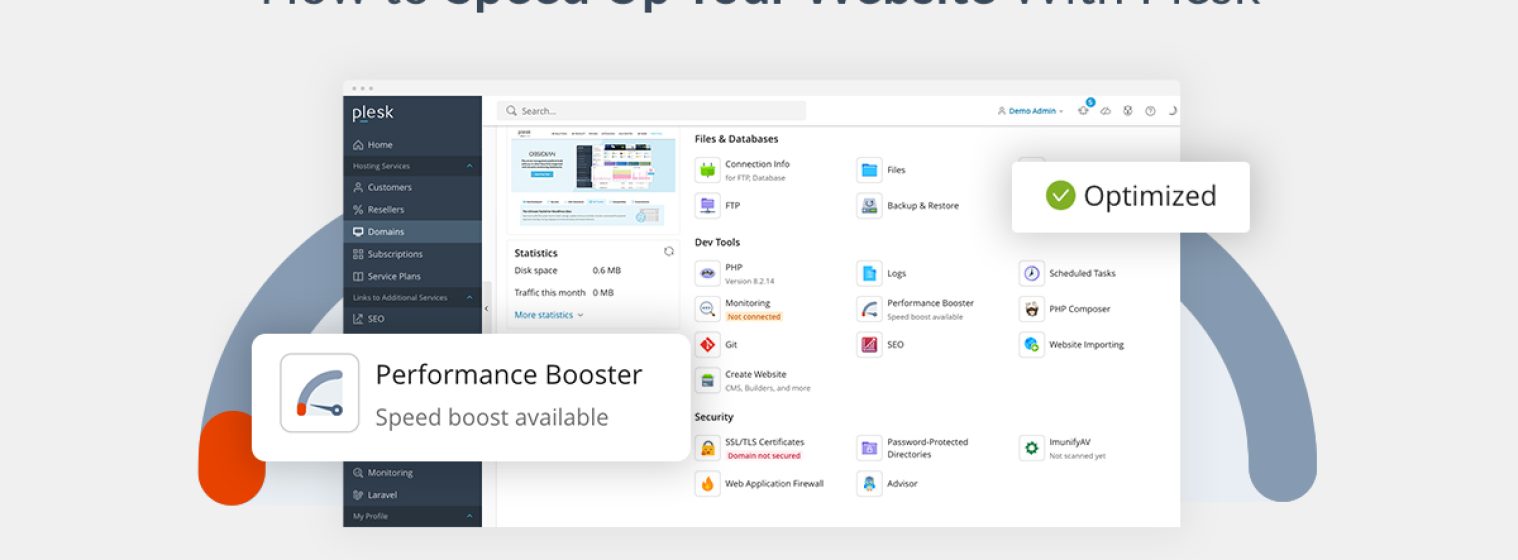Image resolution: width=1518 pixels, height=560 pixels.
Task: Open the PHP Composer icon
Action: 1031,309
